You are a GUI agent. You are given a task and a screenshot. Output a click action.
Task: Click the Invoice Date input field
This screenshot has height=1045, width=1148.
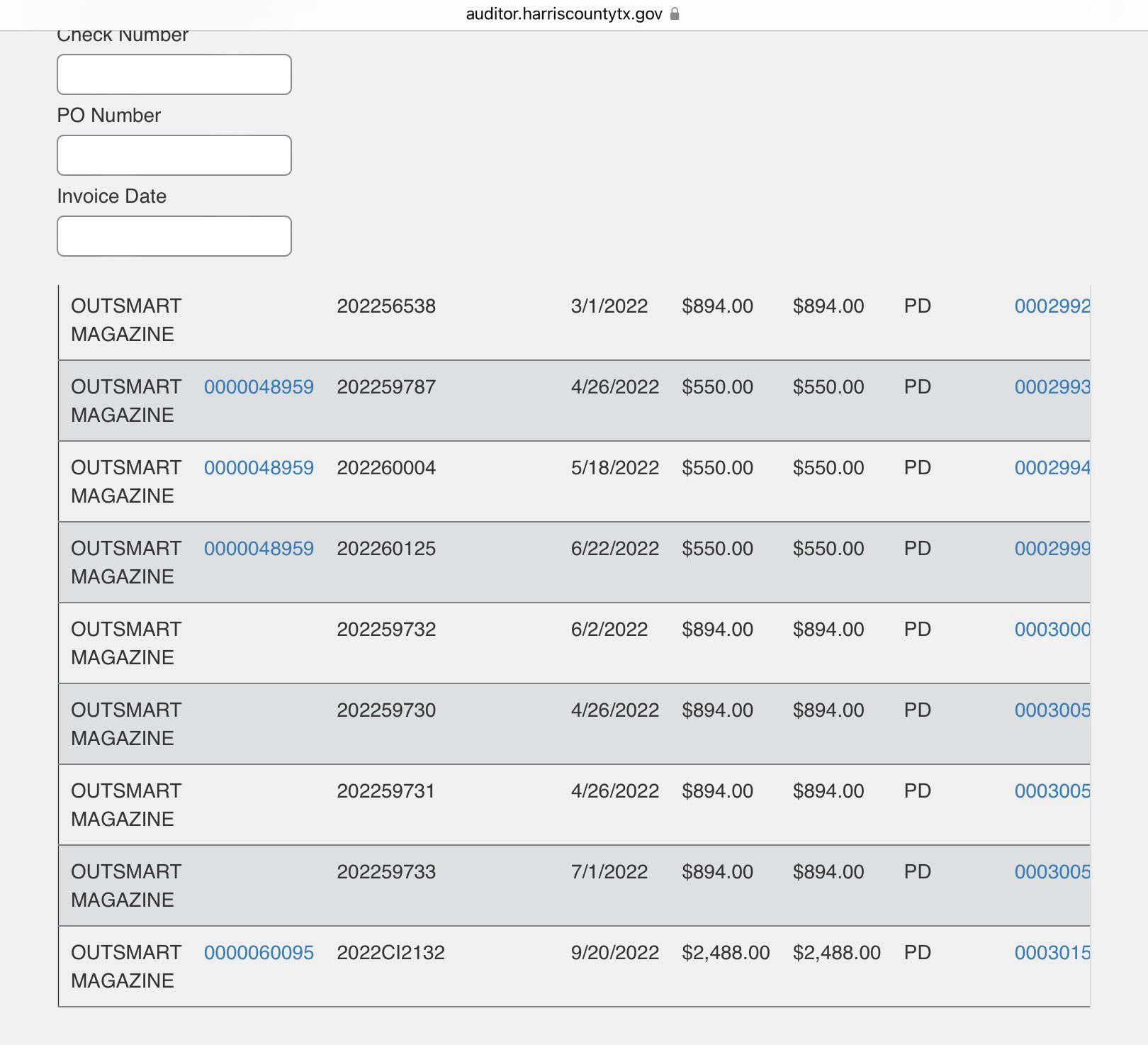[x=174, y=236]
